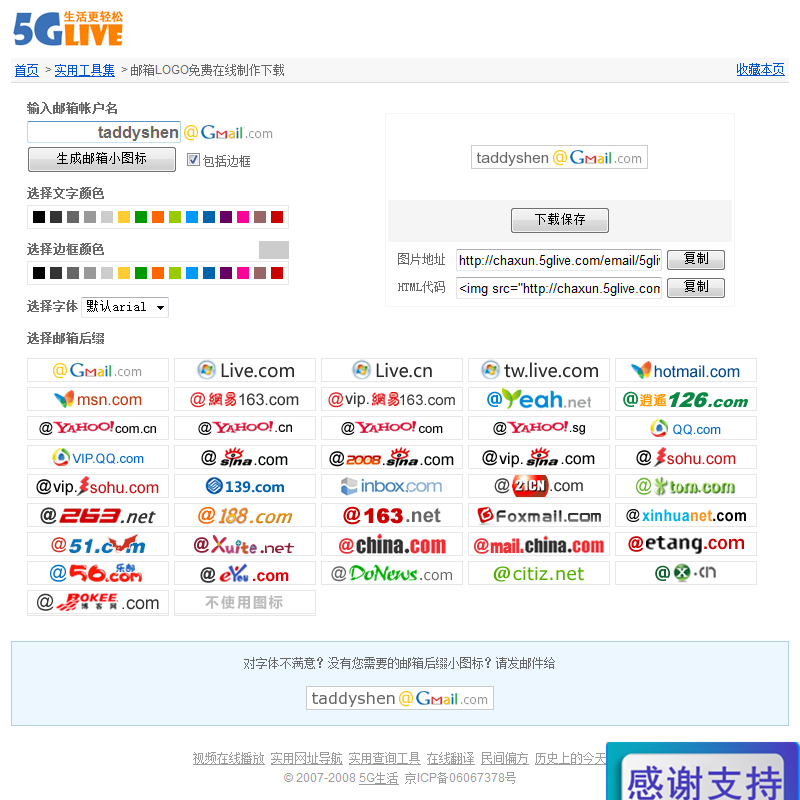The width and height of the screenshot is (800, 800).
Task: Focus the email username input field
Action: click(104, 132)
